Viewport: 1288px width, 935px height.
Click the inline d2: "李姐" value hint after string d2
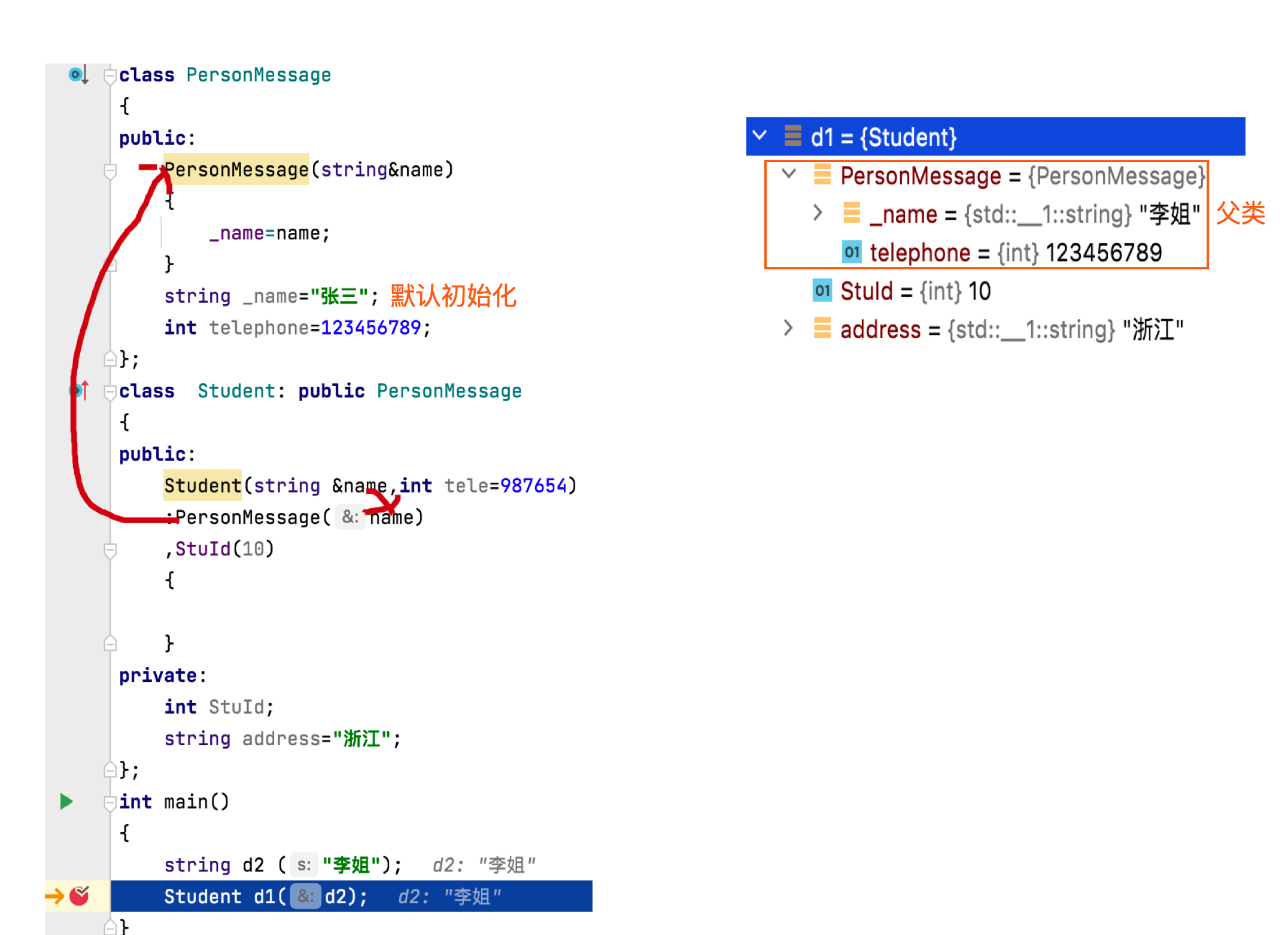point(484,864)
